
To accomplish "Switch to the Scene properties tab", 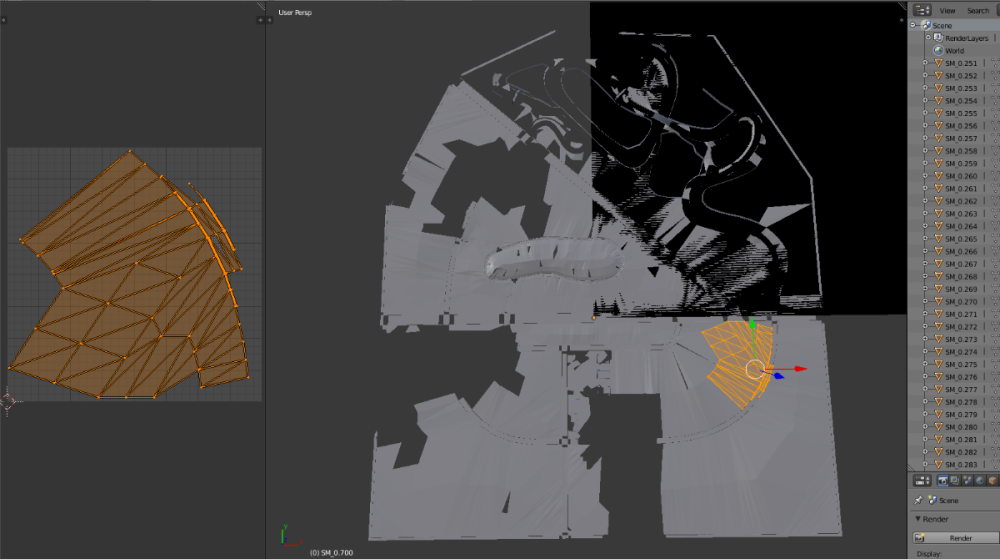I will [x=967, y=481].
